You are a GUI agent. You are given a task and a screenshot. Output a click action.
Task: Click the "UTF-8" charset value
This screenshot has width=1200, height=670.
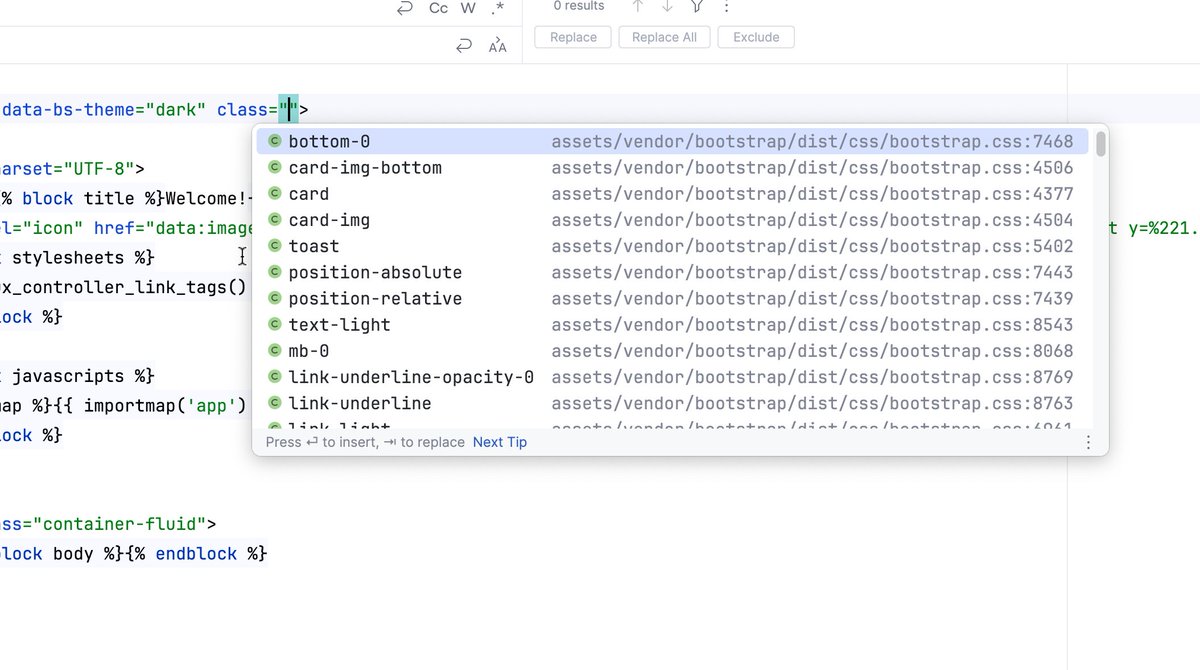click(x=101, y=168)
